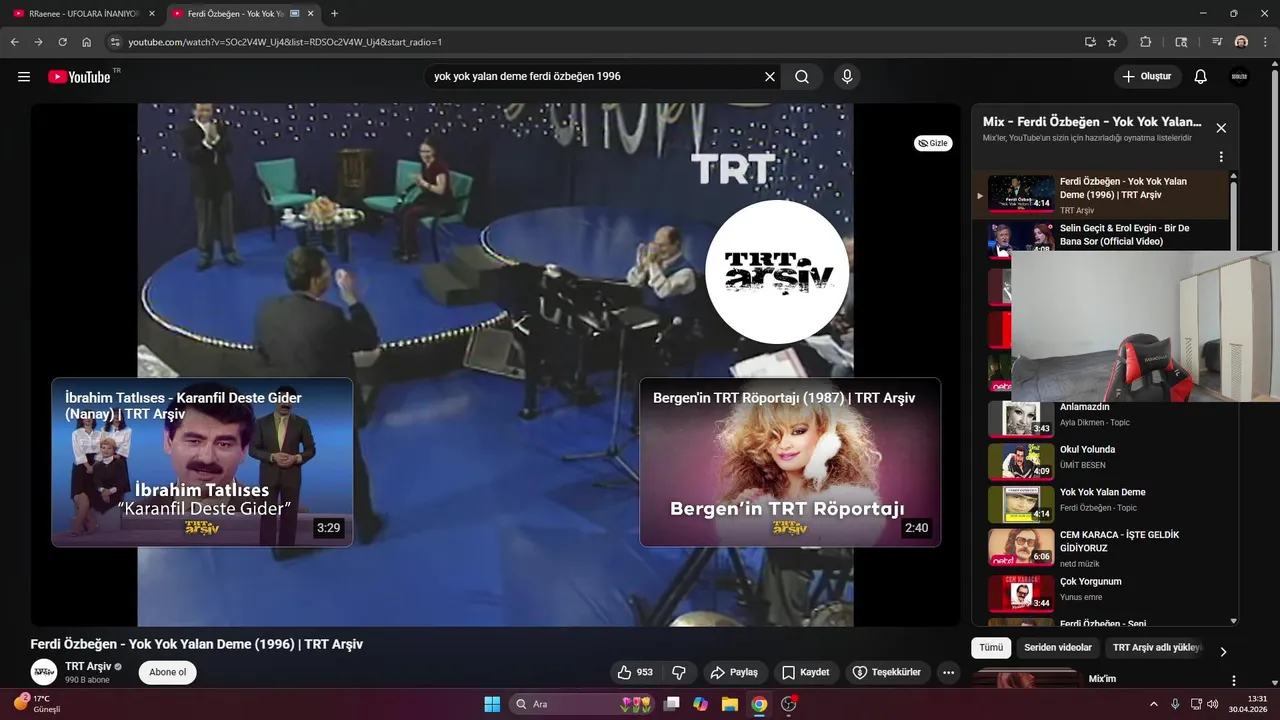Hide end-screen suggestions with Gizle
This screenshot has width=1280, height=720.
point(933,143)
